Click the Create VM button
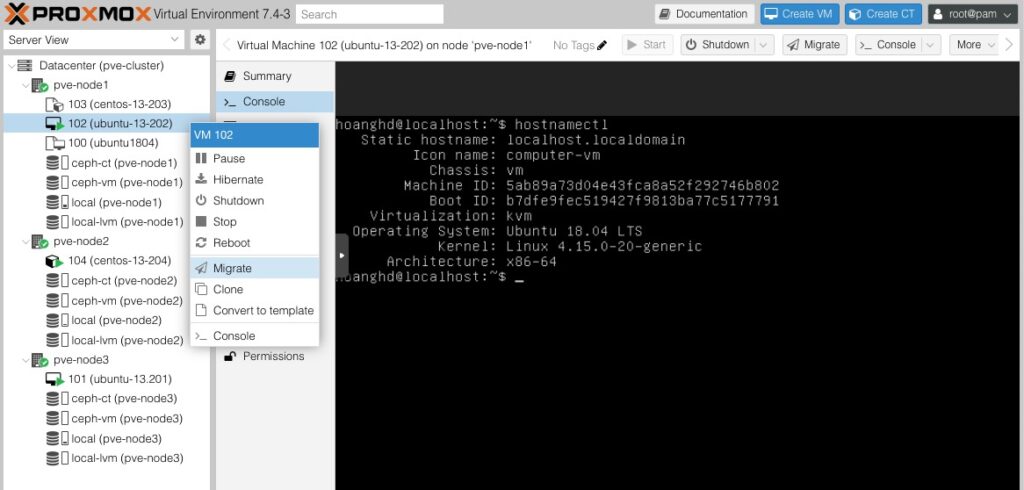1024x490 pixels. click(799, 14)
